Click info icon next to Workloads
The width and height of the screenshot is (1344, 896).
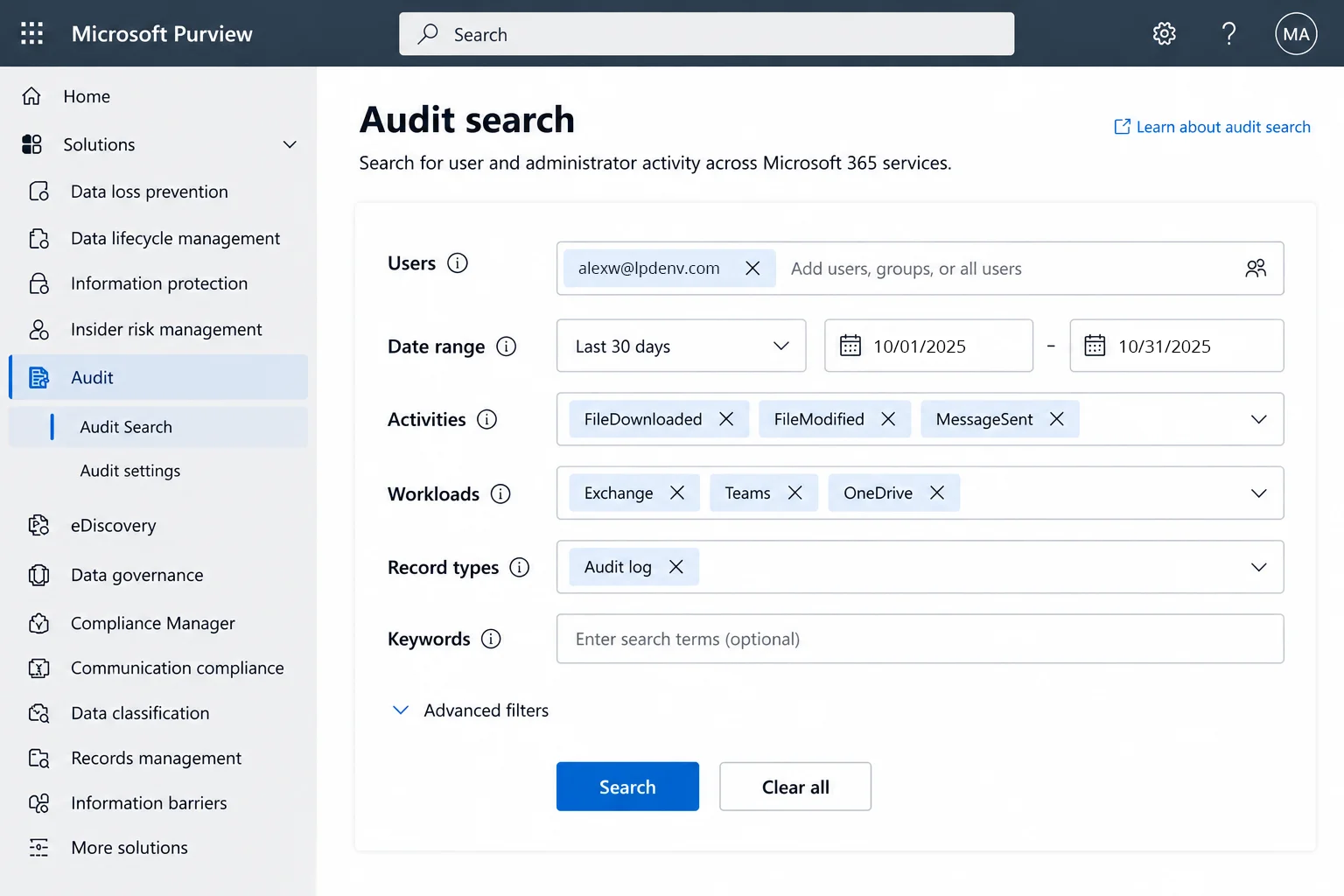click(x=500, y=493)
